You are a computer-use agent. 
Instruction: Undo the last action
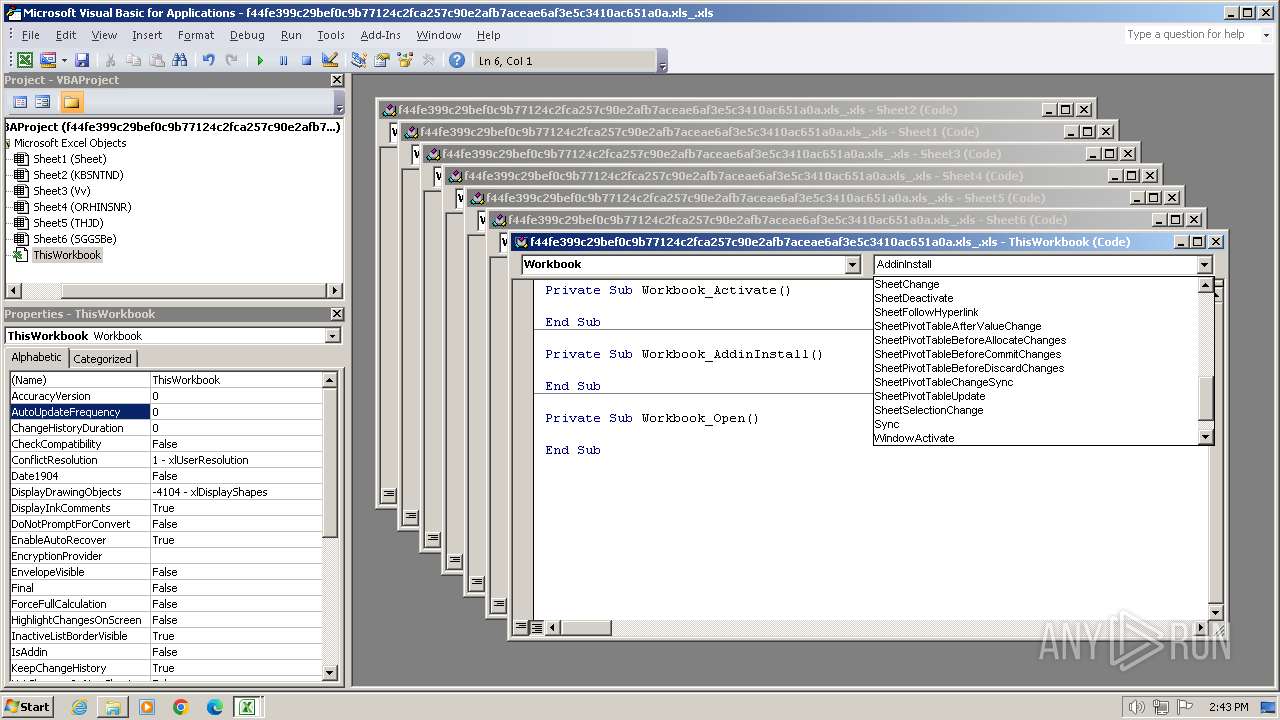click(208, 60)
